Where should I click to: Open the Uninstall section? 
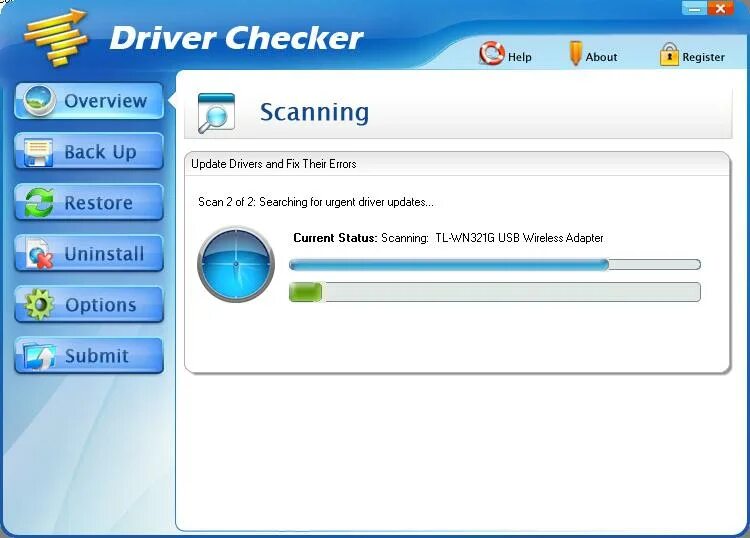point(89,253)
